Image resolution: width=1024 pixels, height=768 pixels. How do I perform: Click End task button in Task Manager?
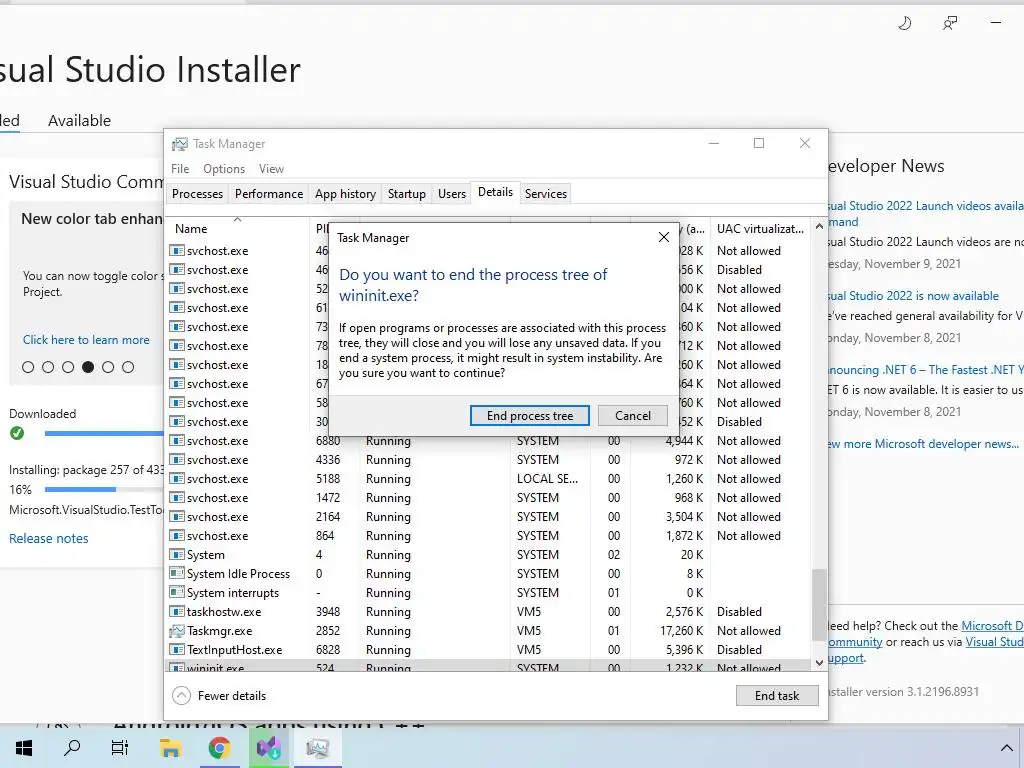pos(776,696)
